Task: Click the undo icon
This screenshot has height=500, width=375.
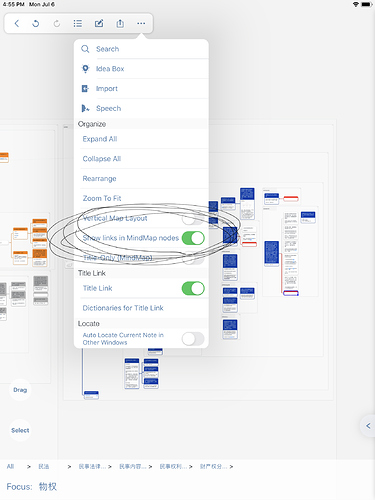Action: click(36, 23)
